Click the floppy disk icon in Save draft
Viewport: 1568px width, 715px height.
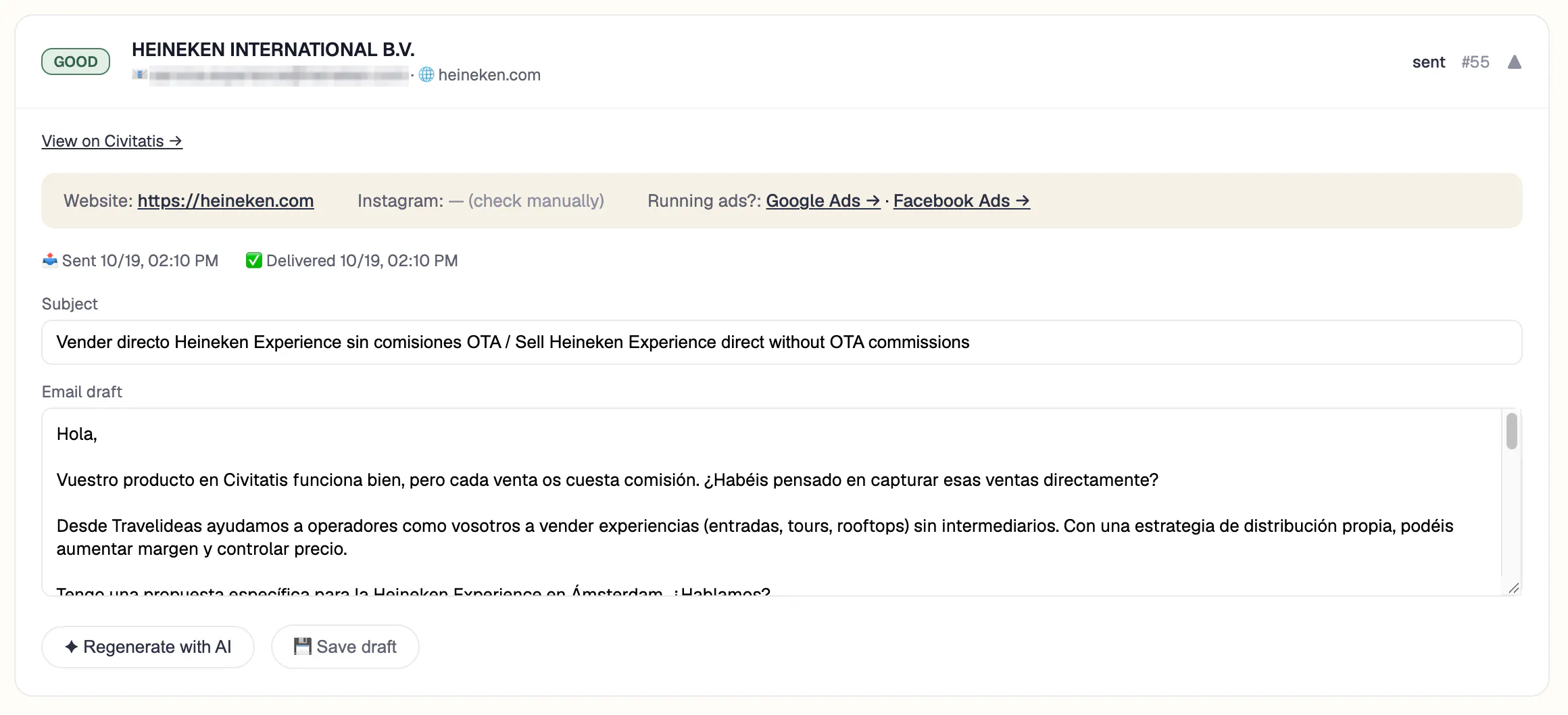[302, 646]
